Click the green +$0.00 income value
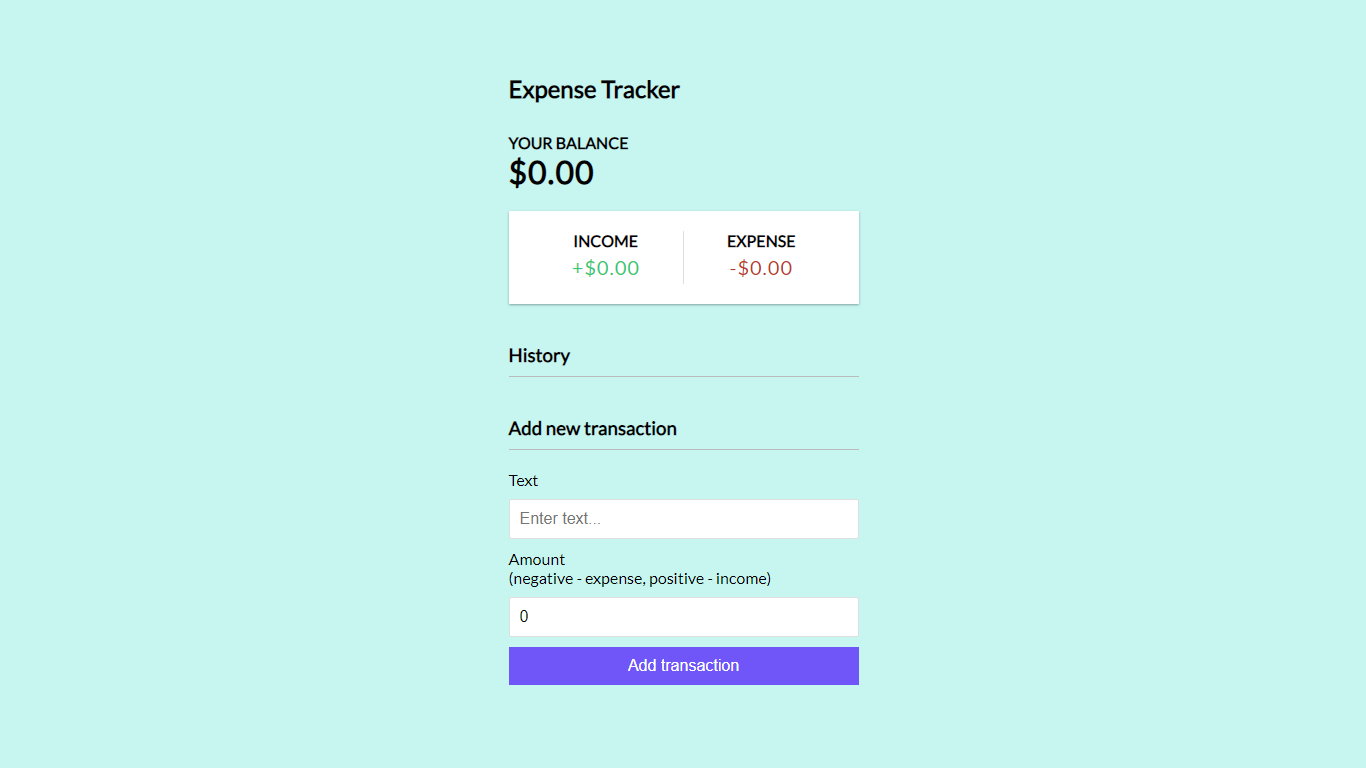The image size is (1366, 768). [606, 268]
